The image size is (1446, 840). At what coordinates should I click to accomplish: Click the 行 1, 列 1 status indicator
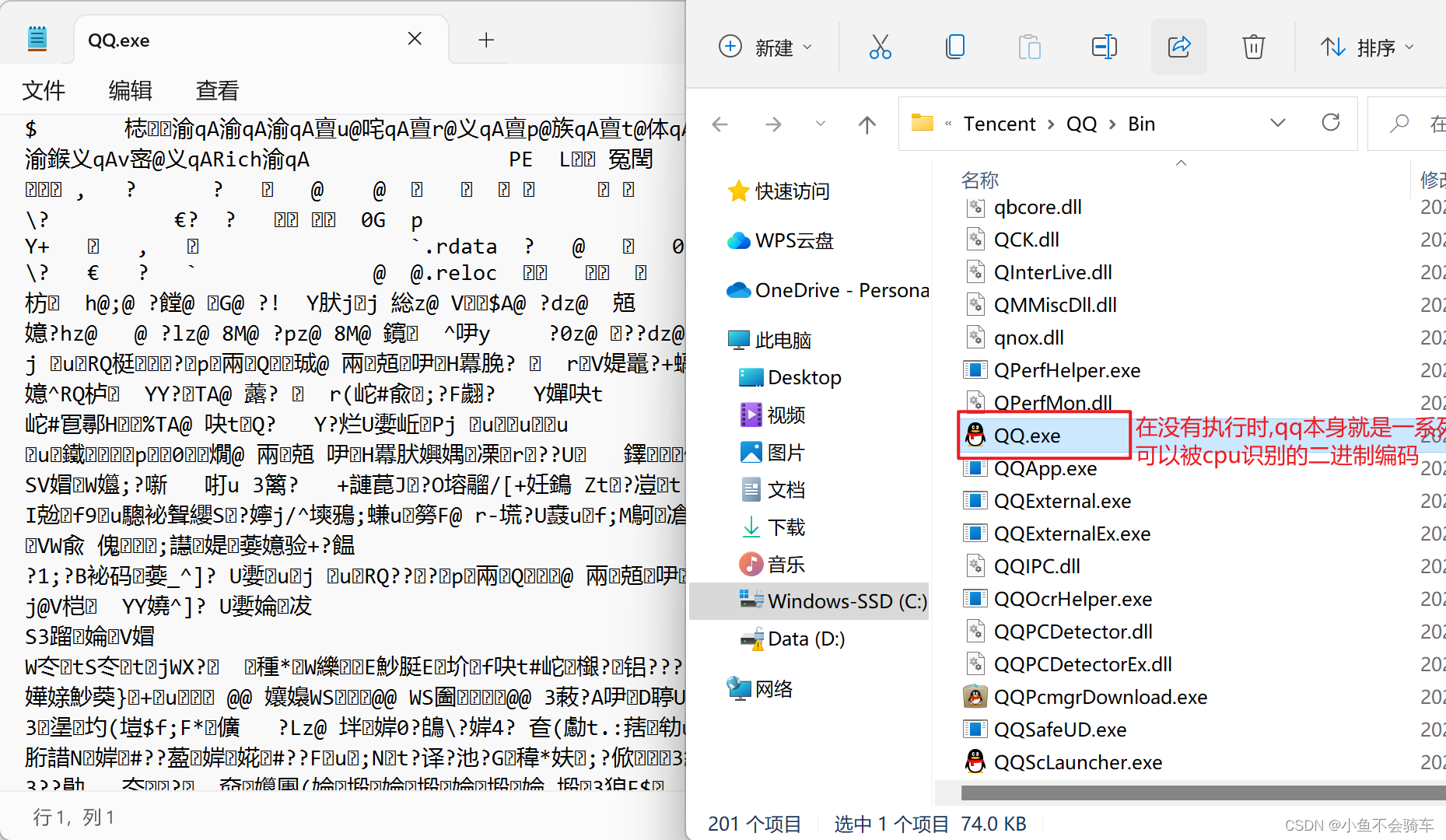point(74,817)
